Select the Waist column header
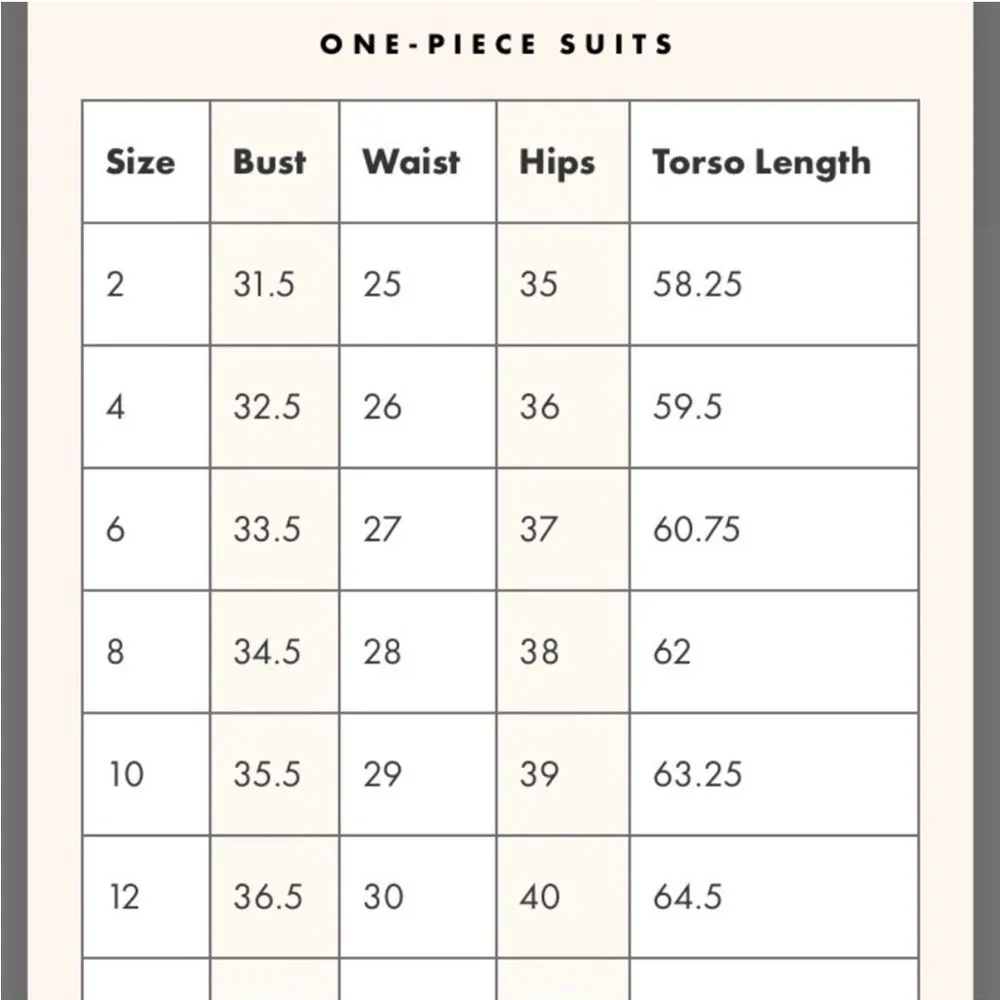This screenshot has width=1000, height=1000. tap(411, 162)
